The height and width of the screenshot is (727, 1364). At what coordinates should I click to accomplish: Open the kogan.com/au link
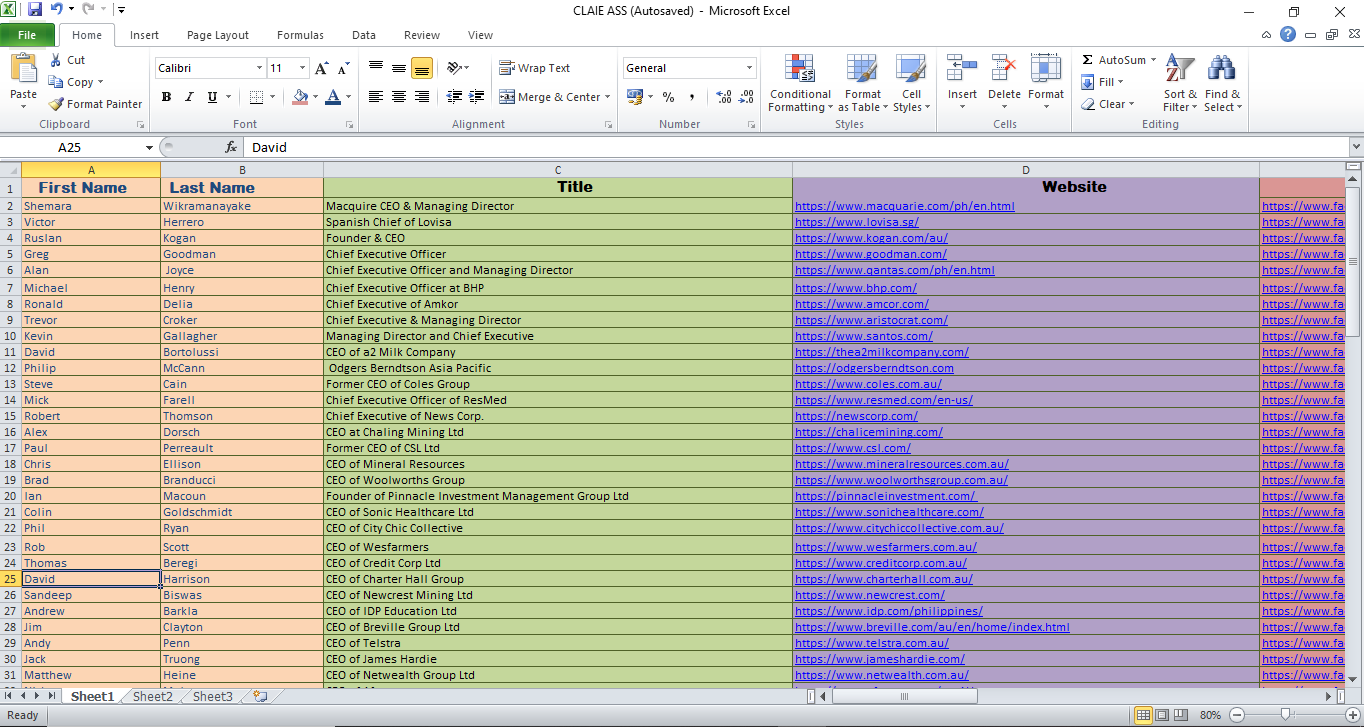pyautogui.click(x=871, y=238)
